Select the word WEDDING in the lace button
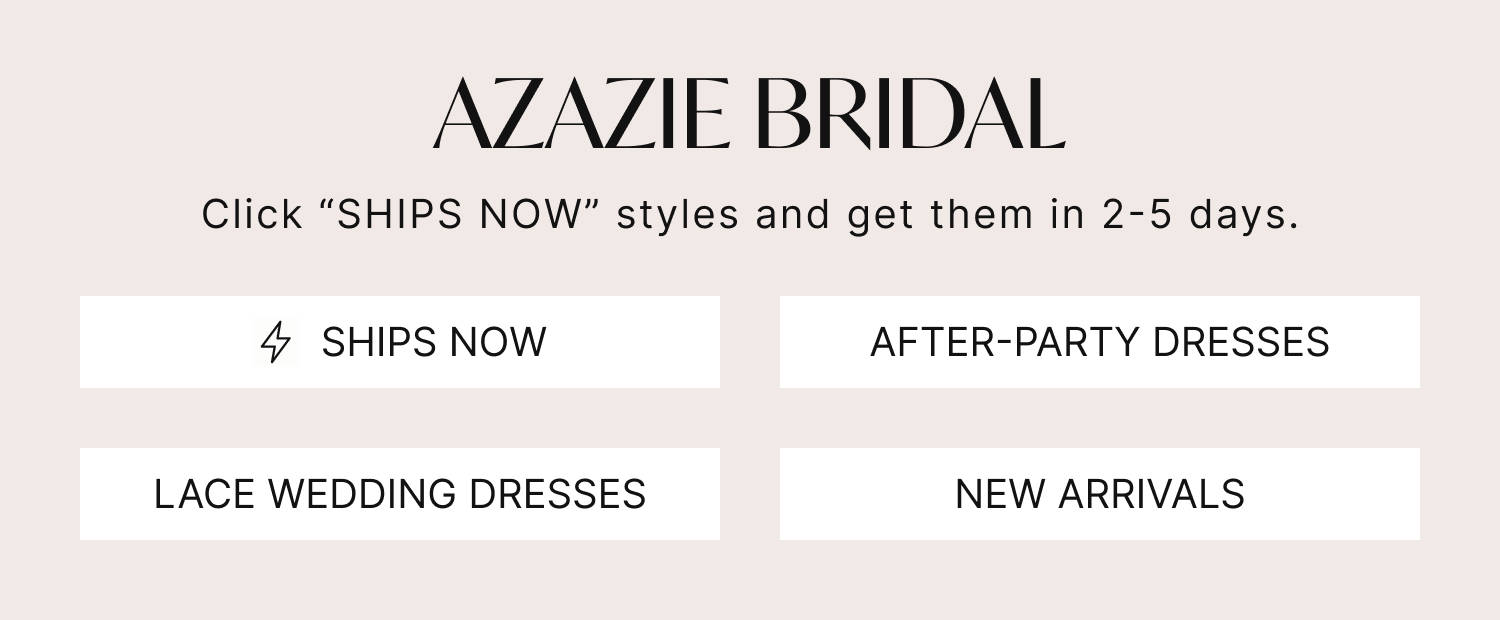This screenshot has width=1500, height=620. pos(363,494)
